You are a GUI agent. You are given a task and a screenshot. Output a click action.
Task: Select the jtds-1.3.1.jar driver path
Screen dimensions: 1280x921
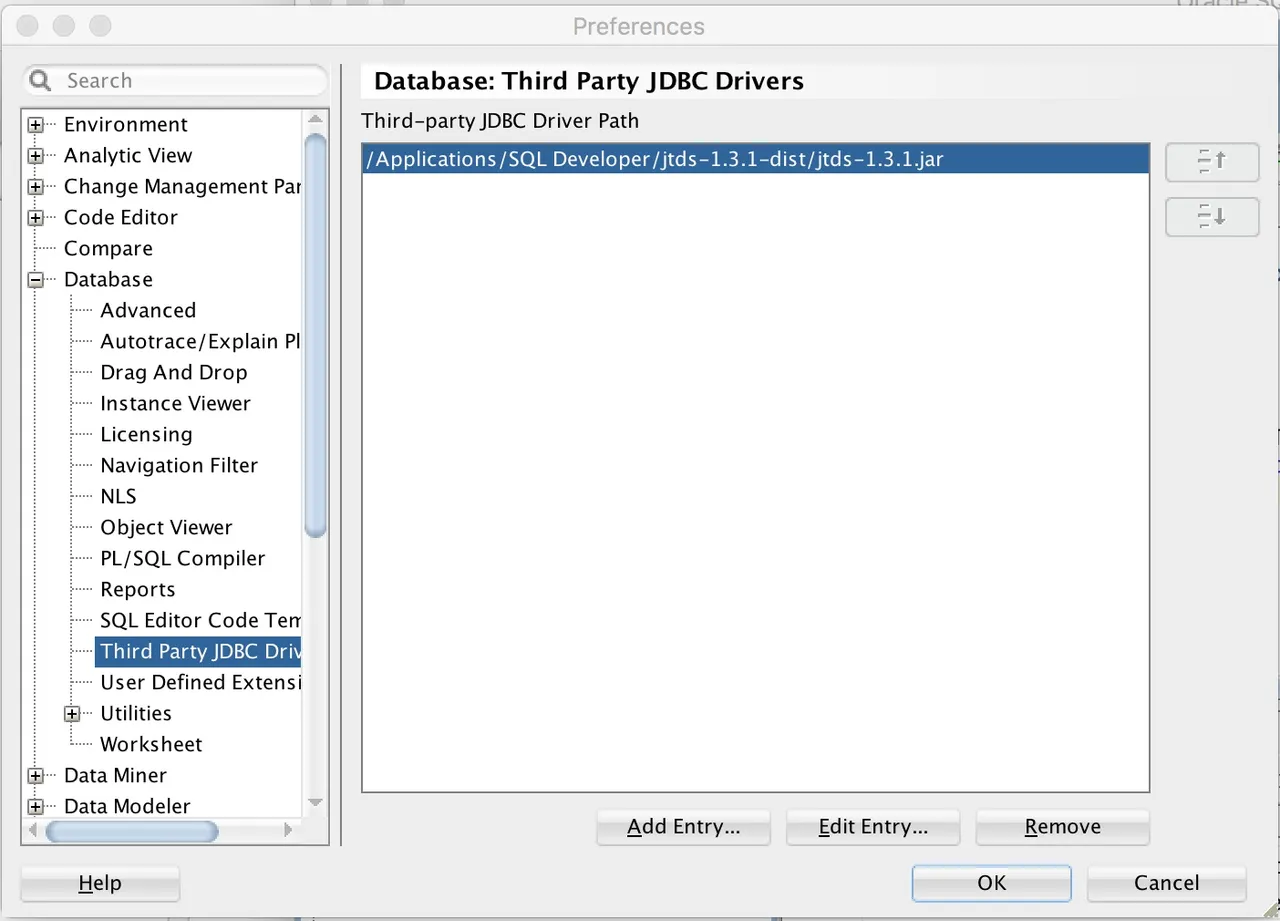[755, 158]
